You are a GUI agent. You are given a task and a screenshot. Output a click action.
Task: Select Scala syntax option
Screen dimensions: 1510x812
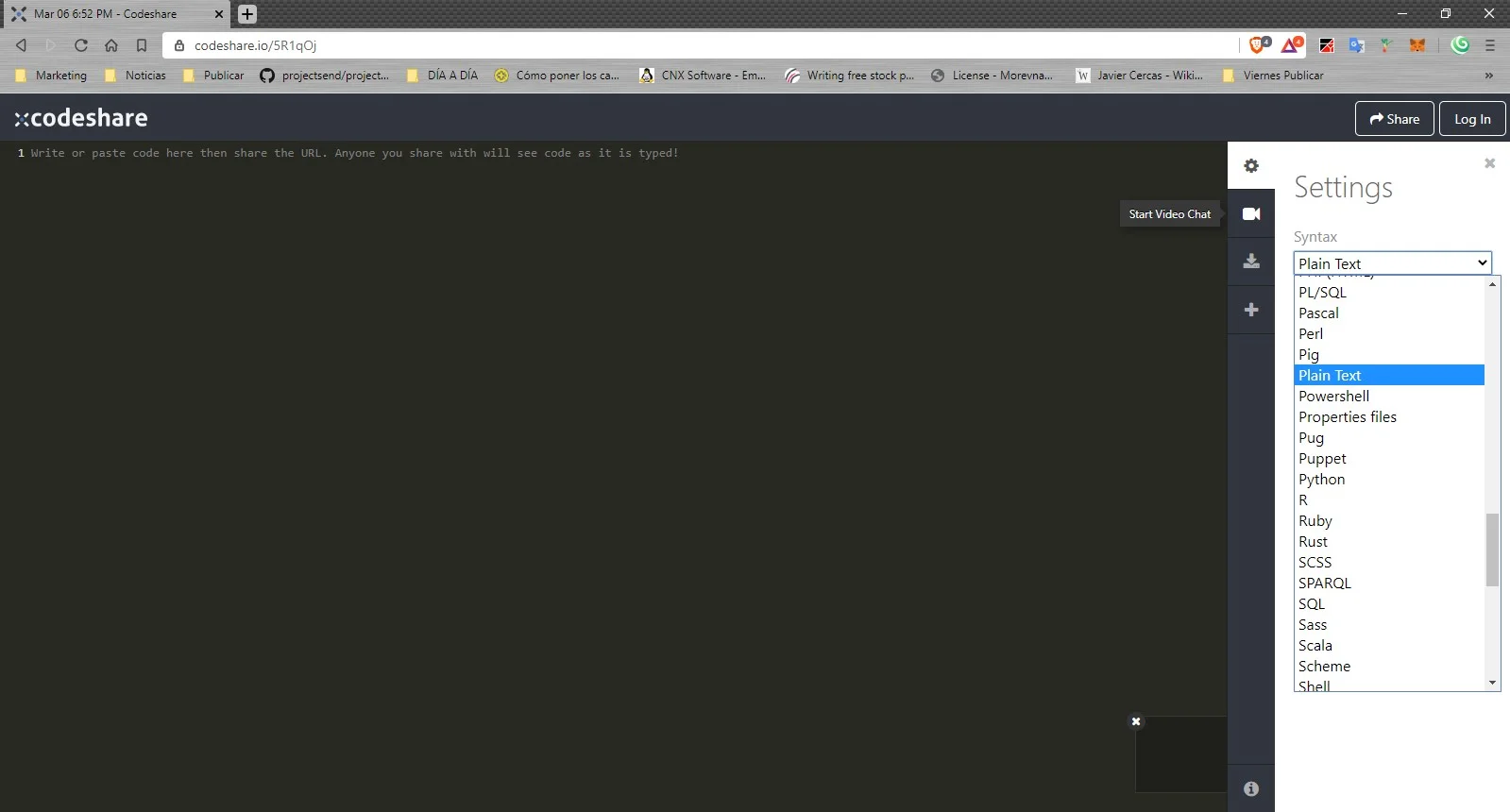[x=1389, y=646]
